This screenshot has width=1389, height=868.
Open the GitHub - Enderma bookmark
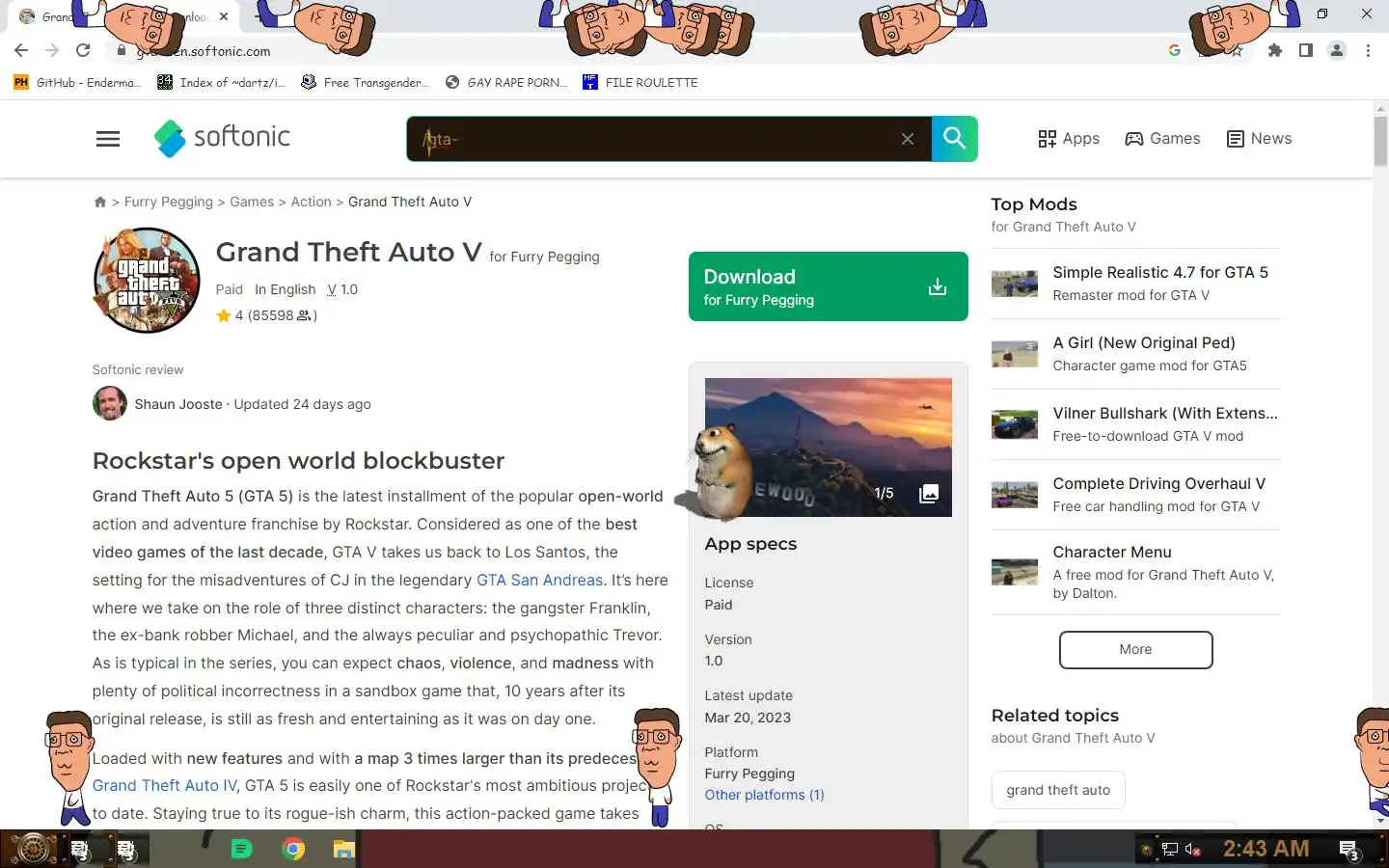(77, 83)
